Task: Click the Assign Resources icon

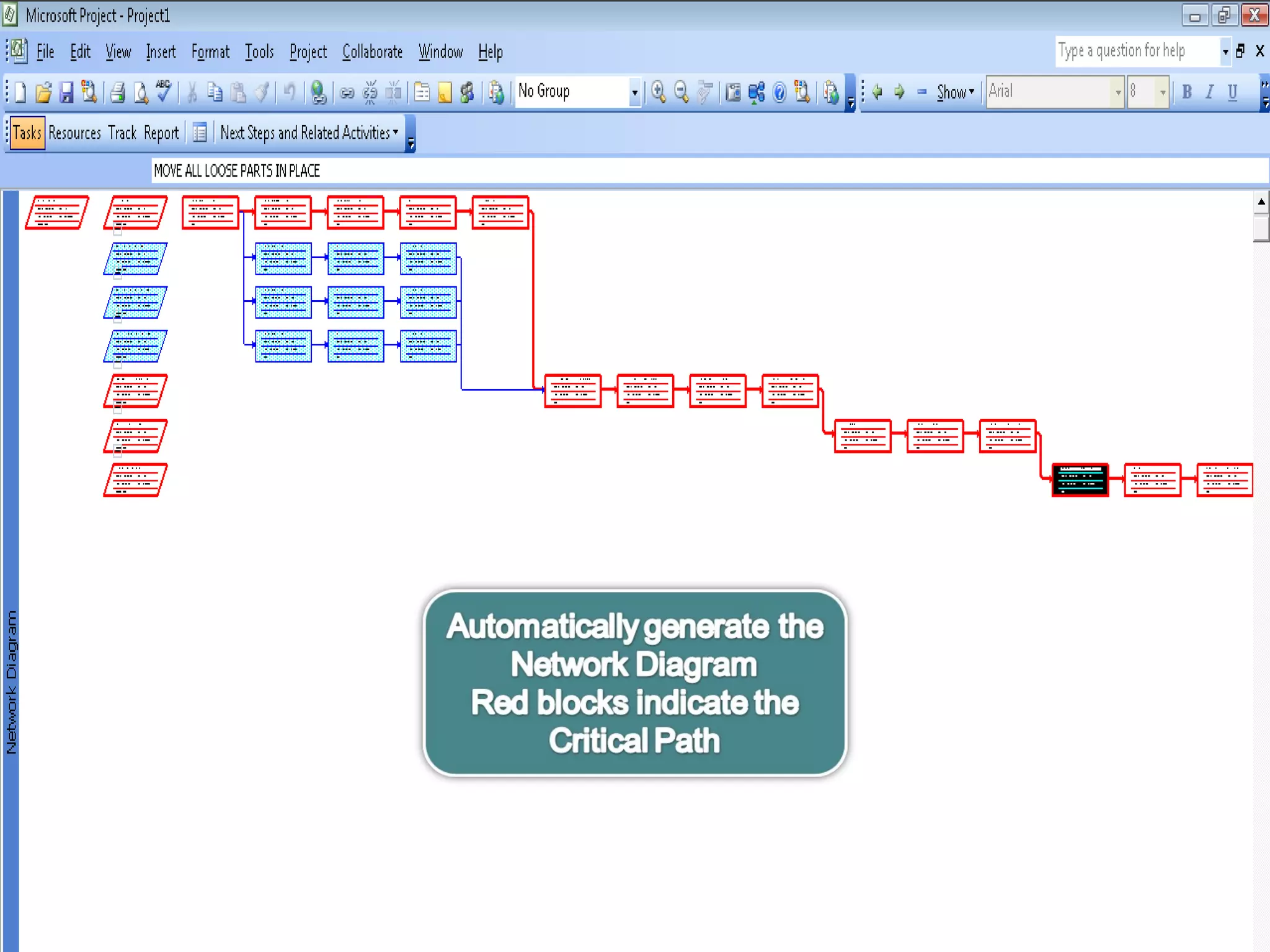Action: click(467, 92)
